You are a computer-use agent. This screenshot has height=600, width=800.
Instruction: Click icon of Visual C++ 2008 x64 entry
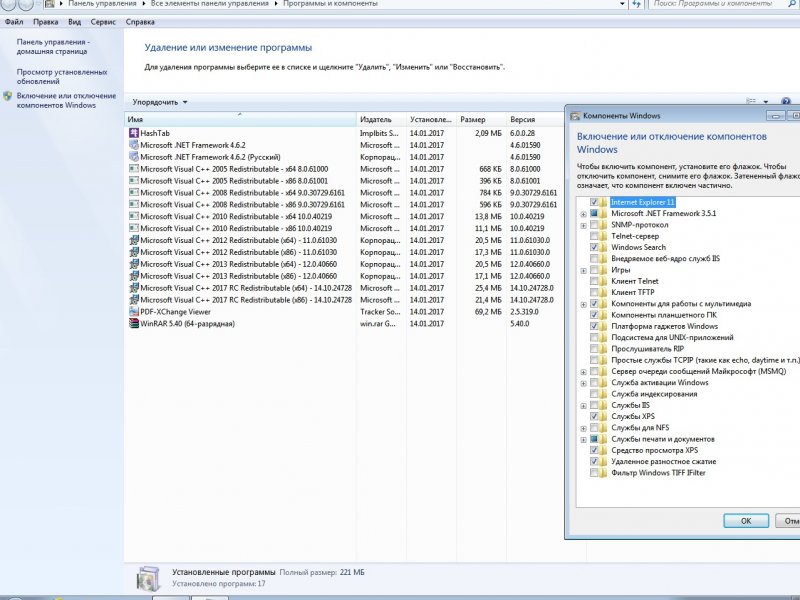click(x=134, y=193)
